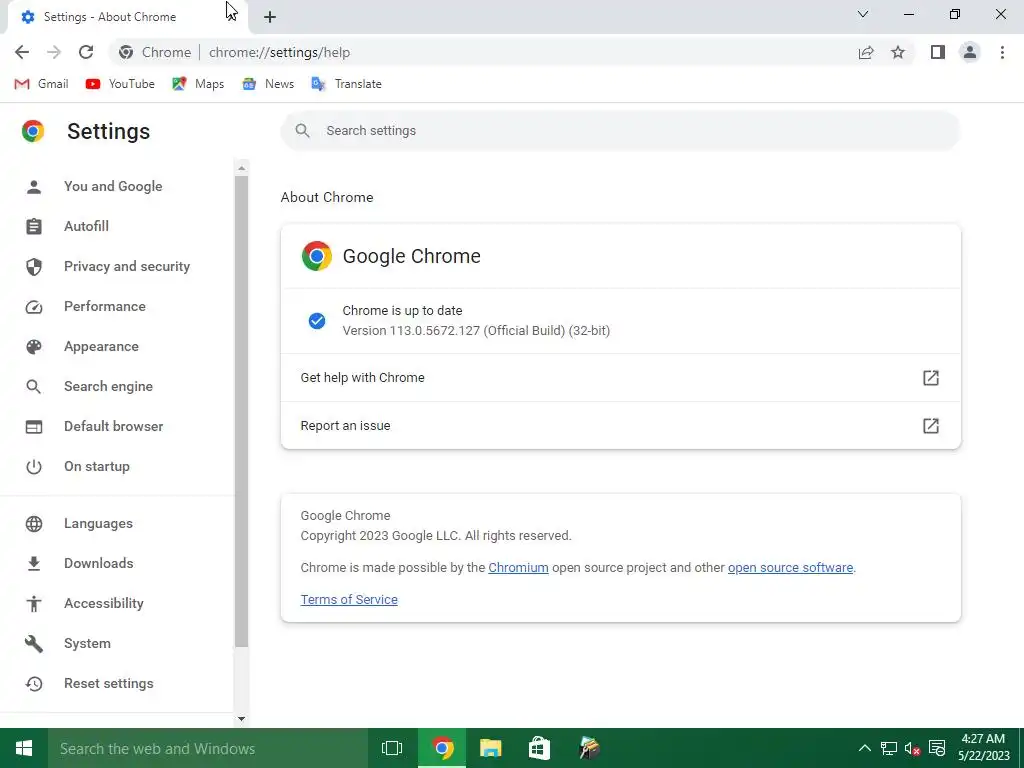Open Search engine settings
The image size is (1024, 768).
[x=108, y=386]
